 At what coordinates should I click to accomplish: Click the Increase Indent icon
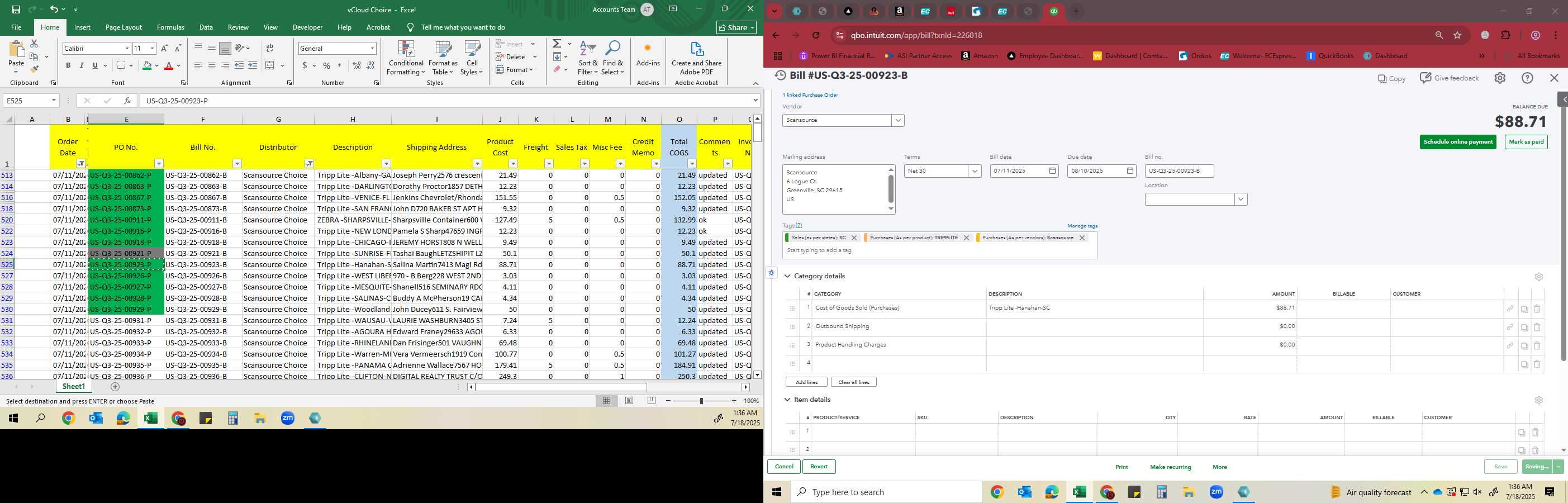click(x=252, y=65)
